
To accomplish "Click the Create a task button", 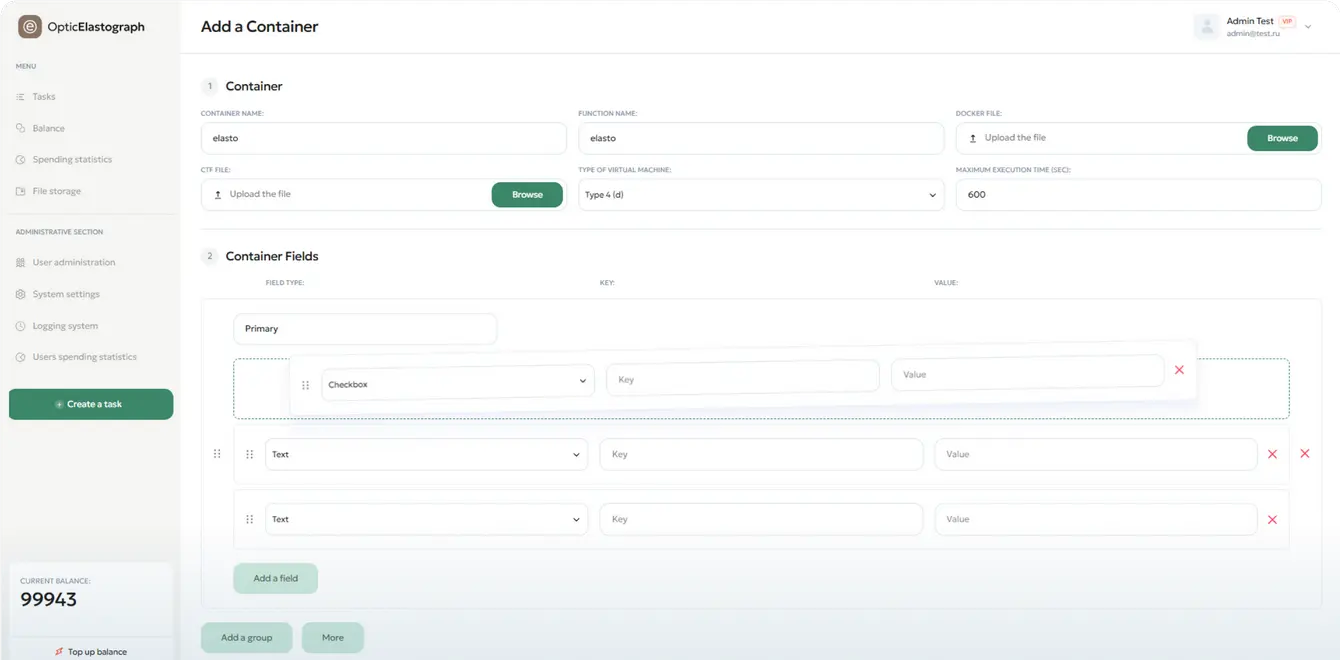I will 91,404.
